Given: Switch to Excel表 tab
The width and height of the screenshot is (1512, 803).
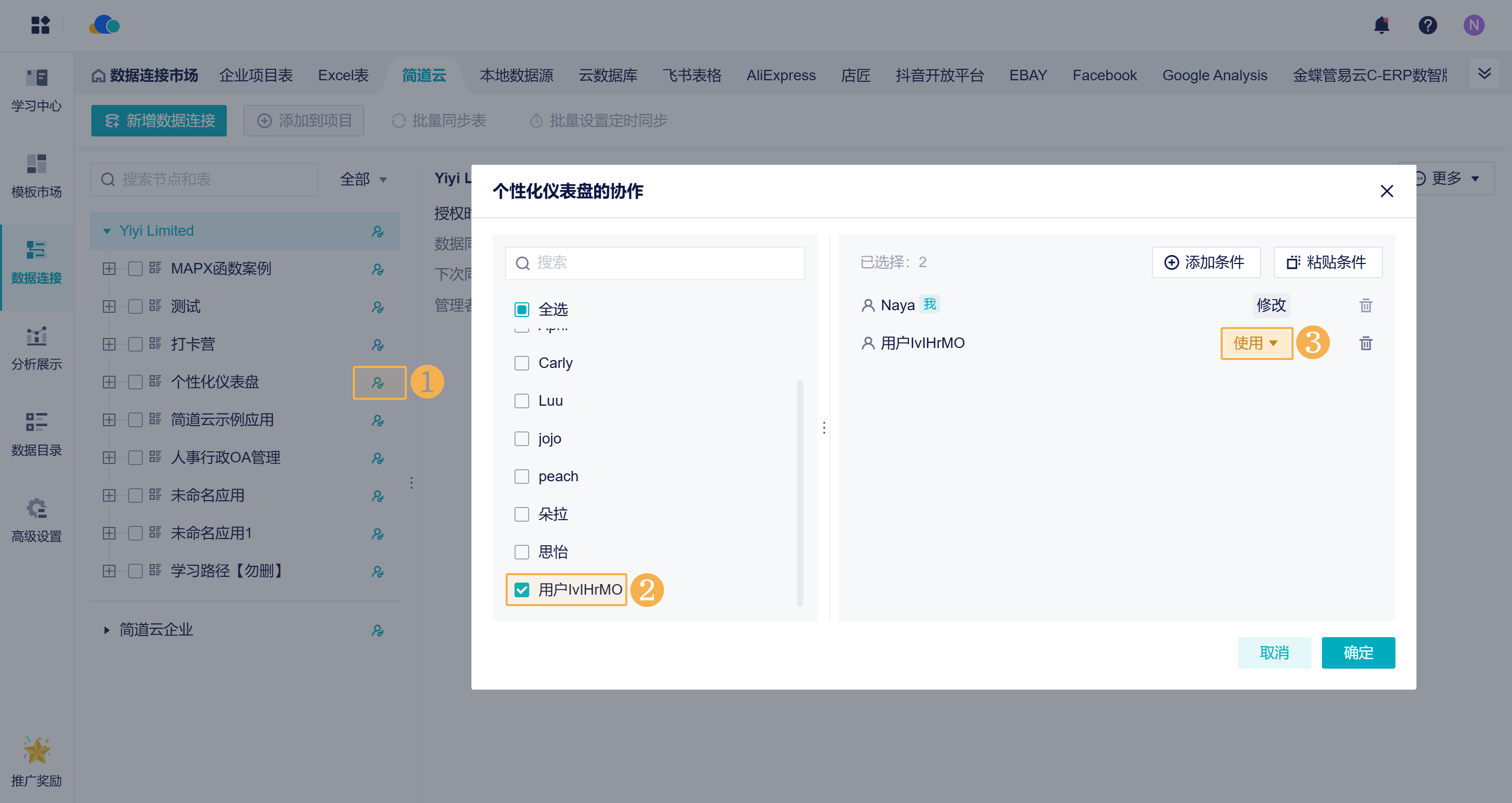Looking at the screenshot, I should (343, 75).
